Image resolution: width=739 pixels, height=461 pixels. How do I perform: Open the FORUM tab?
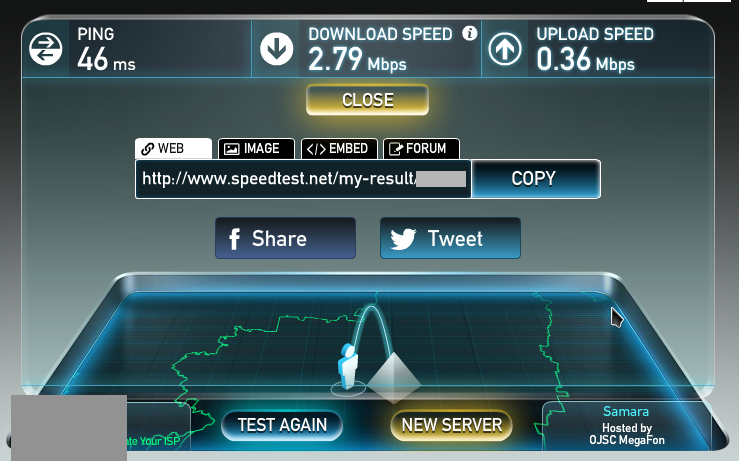click(x=421, y=149)
